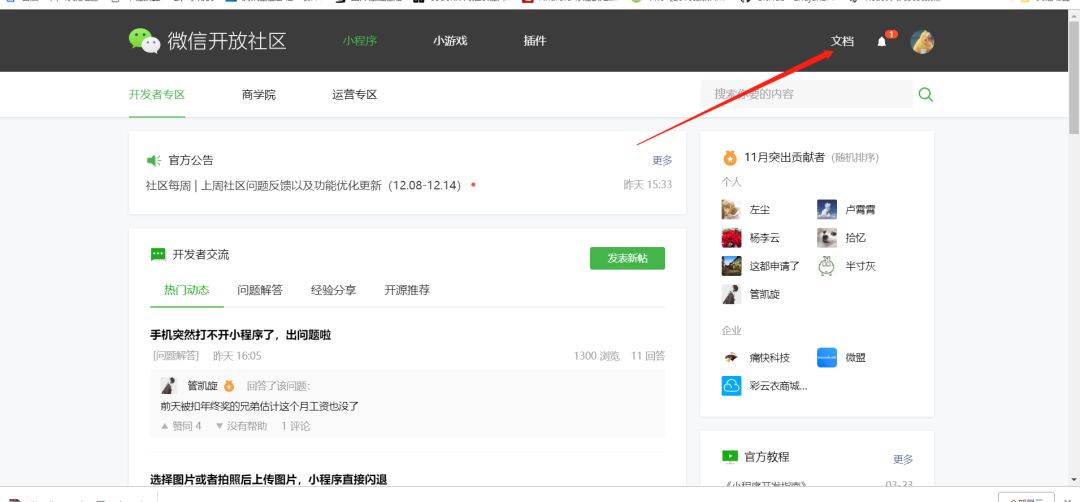Click the green search magnifier icon
This screenshot has width=1080, height=502.
[x=926, y=94]
